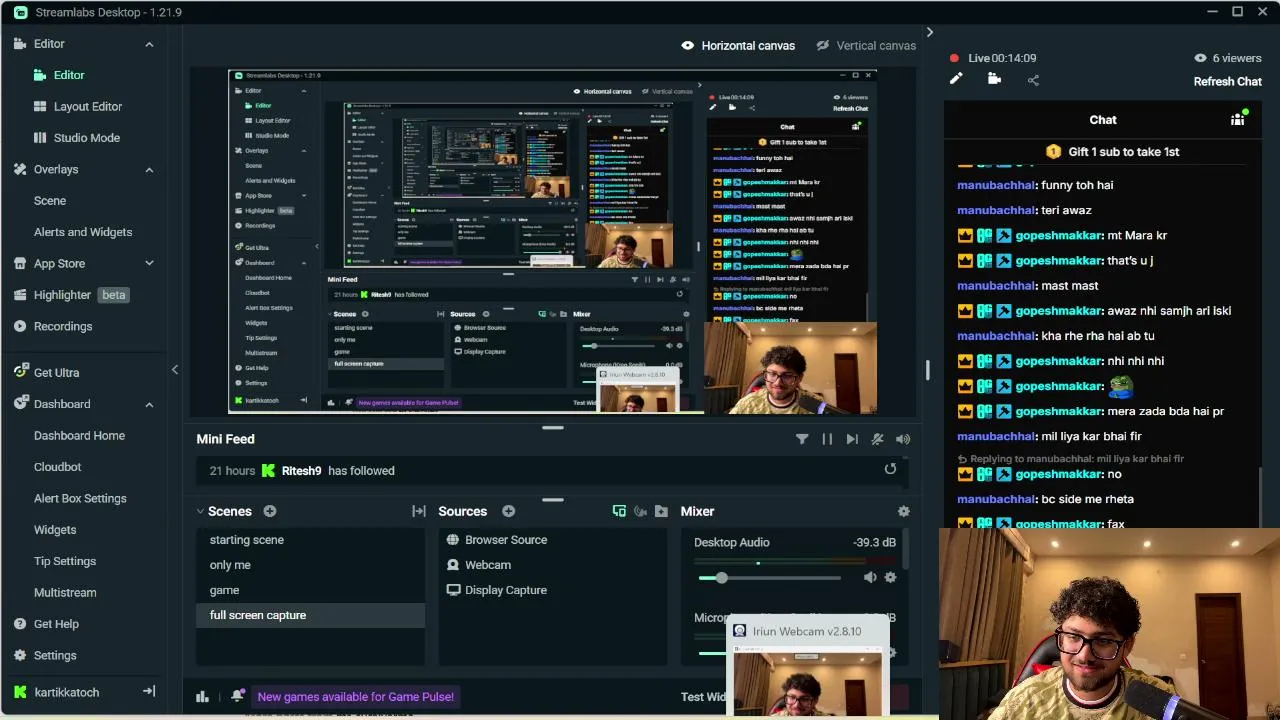Toggle the Mini Feed crossed-out mute event icon

click(878, 439)
